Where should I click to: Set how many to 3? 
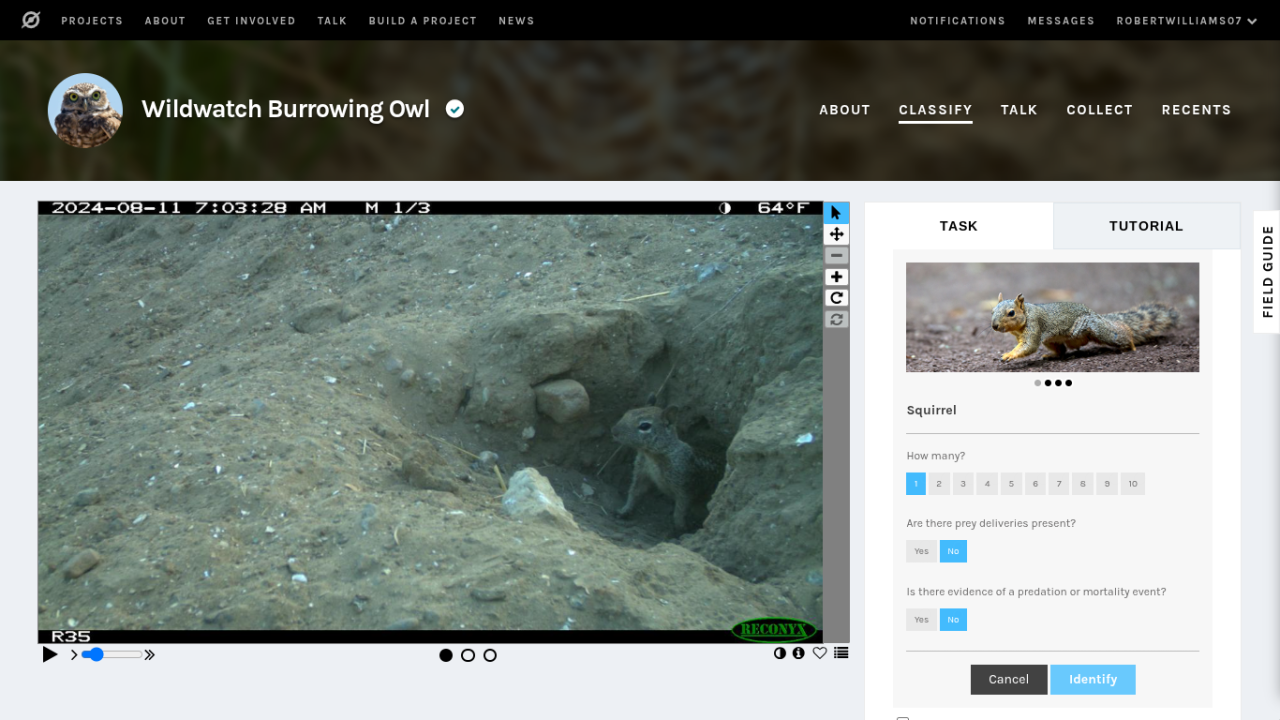(x=963, y=484)
